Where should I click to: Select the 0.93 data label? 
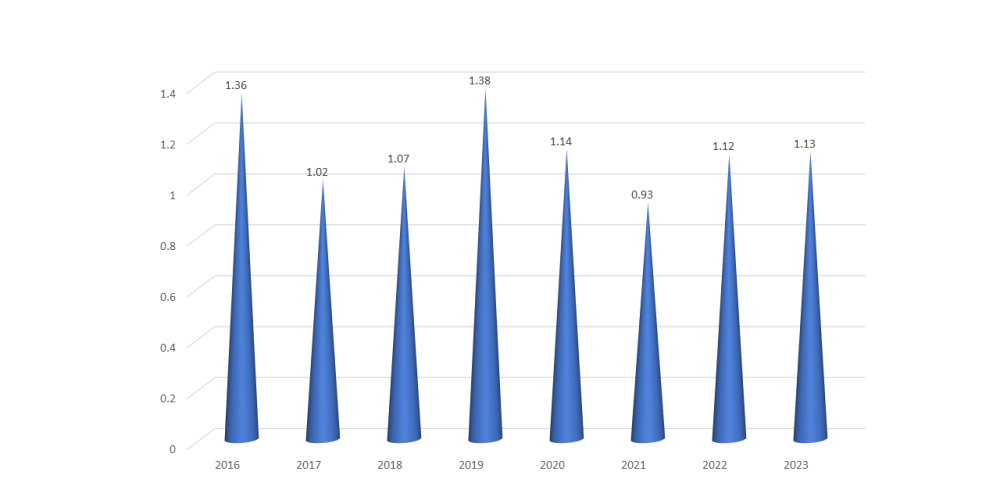pos(642,194)
